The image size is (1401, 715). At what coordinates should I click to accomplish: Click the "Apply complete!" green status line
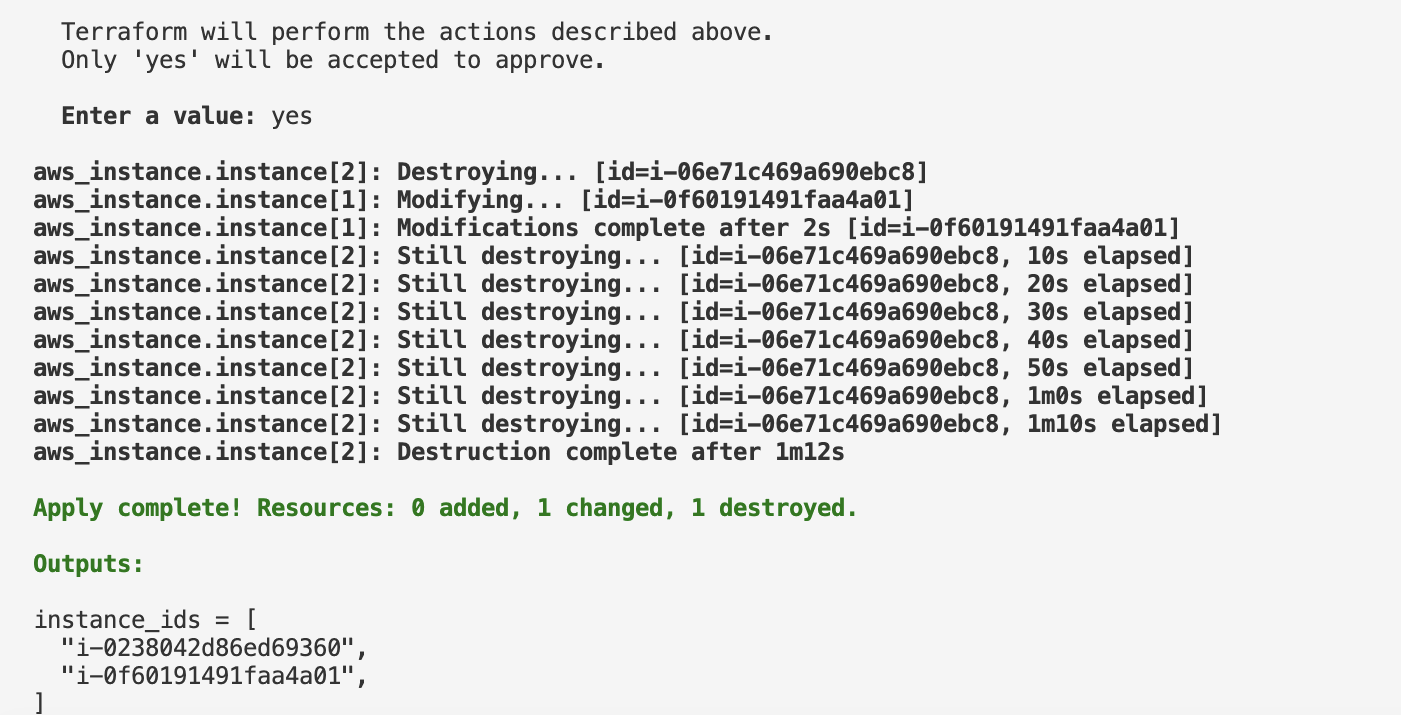pyautogui.click(x=445, y=508)
